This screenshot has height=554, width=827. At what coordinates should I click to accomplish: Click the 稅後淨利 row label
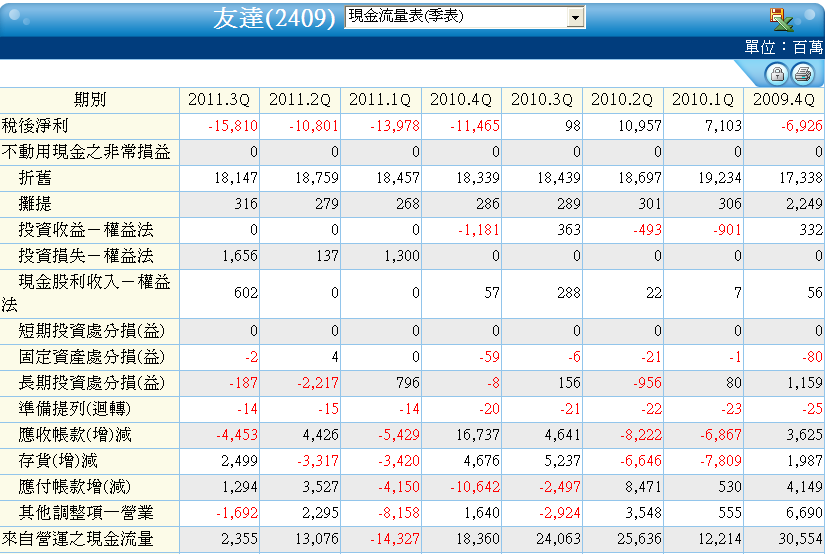(x=35, y=126)
